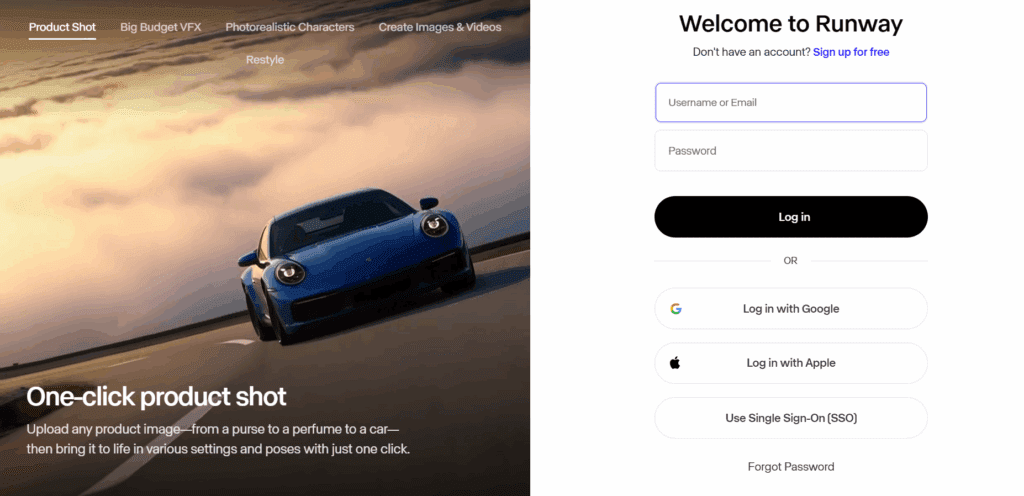Click the Don't have an account text
This screenshot has height=496, width=1024.
tap(752, 52)
